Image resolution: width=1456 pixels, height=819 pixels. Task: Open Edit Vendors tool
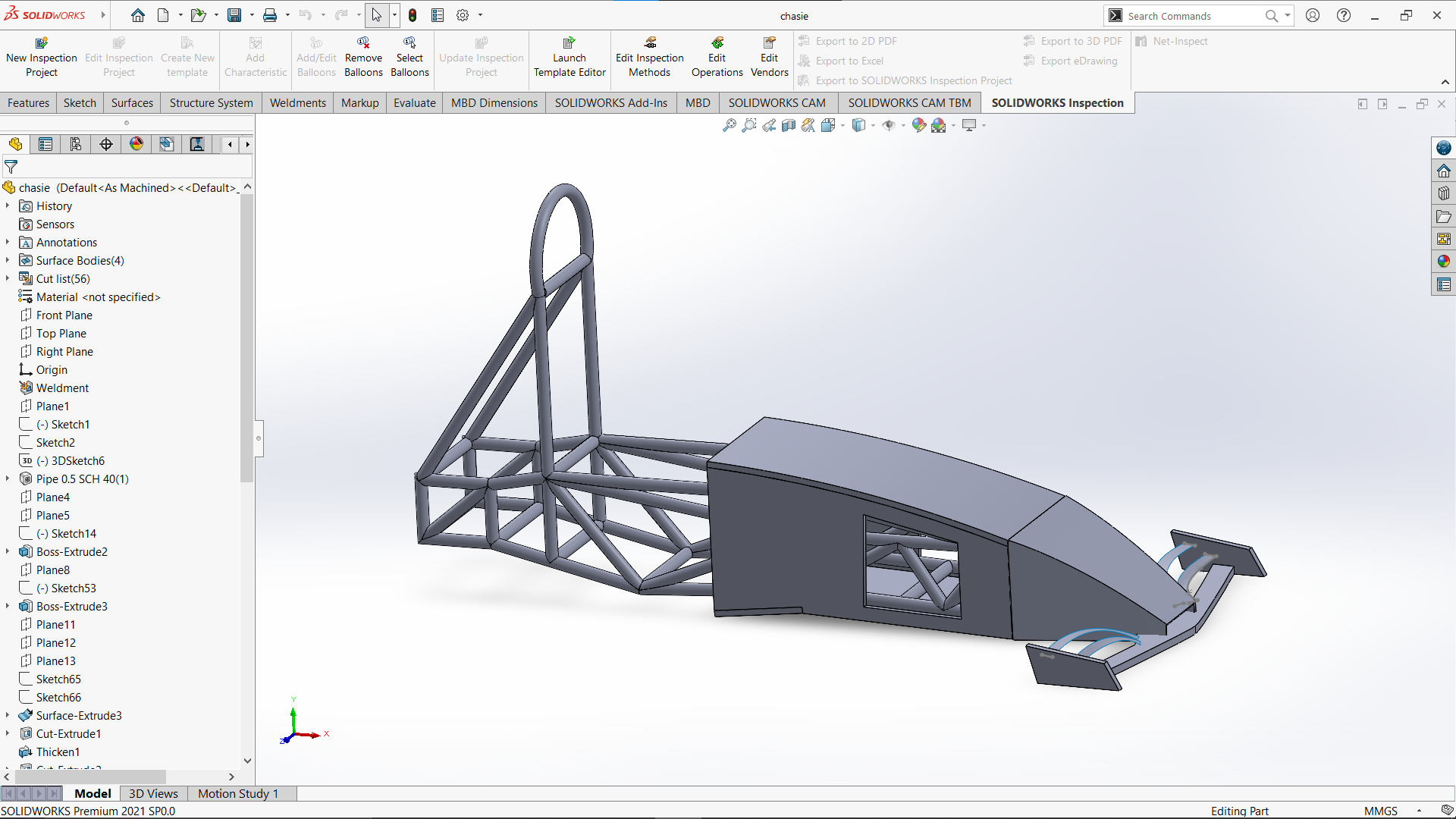[769, 57]
